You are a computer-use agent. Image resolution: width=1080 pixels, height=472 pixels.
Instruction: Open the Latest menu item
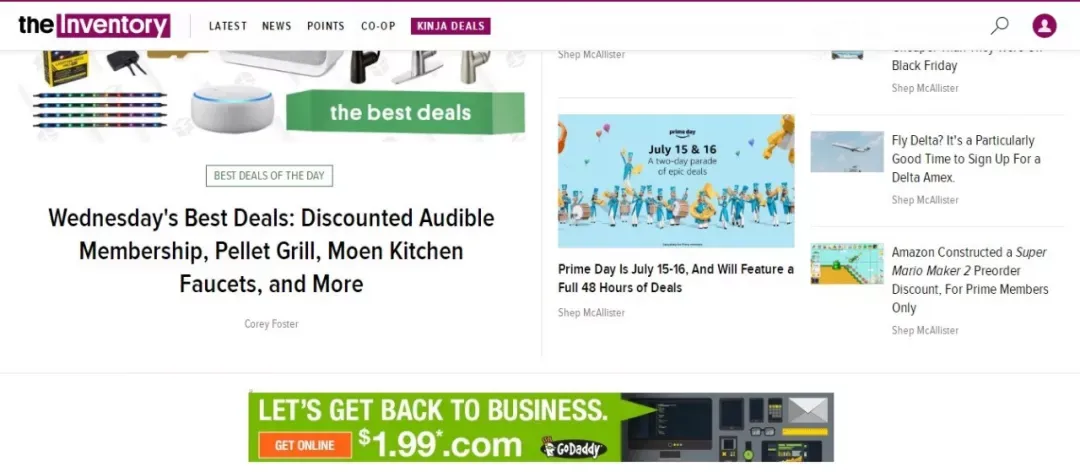tap(227, 26)
